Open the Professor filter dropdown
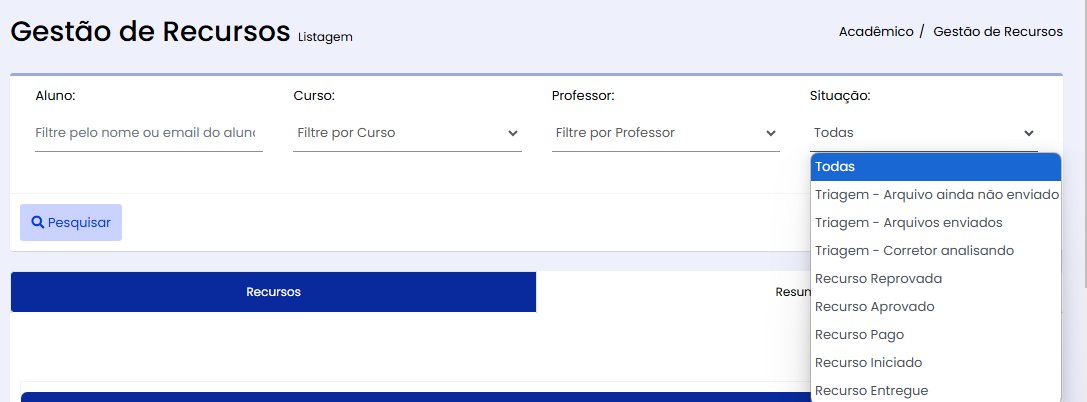The image size is (1087, 402). click(x=666, y=132)
